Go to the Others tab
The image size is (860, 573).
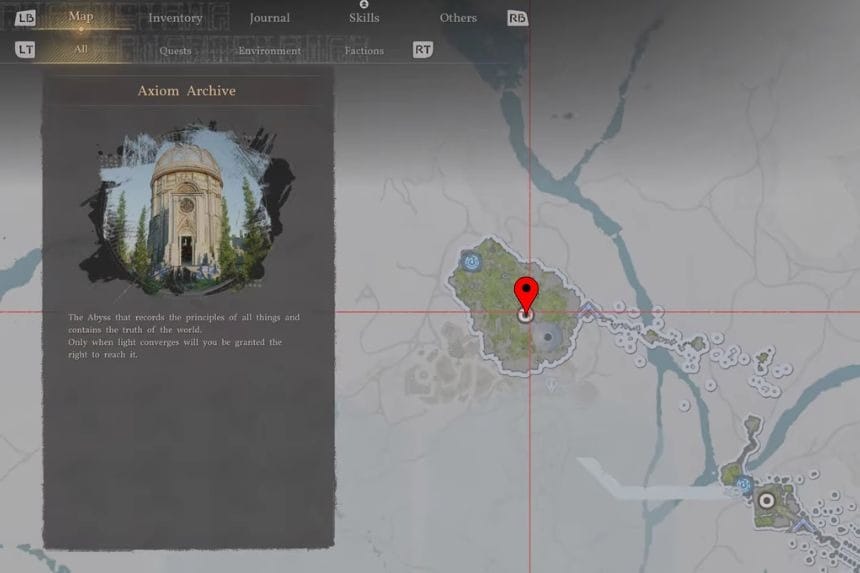click(x=458, y=18)
